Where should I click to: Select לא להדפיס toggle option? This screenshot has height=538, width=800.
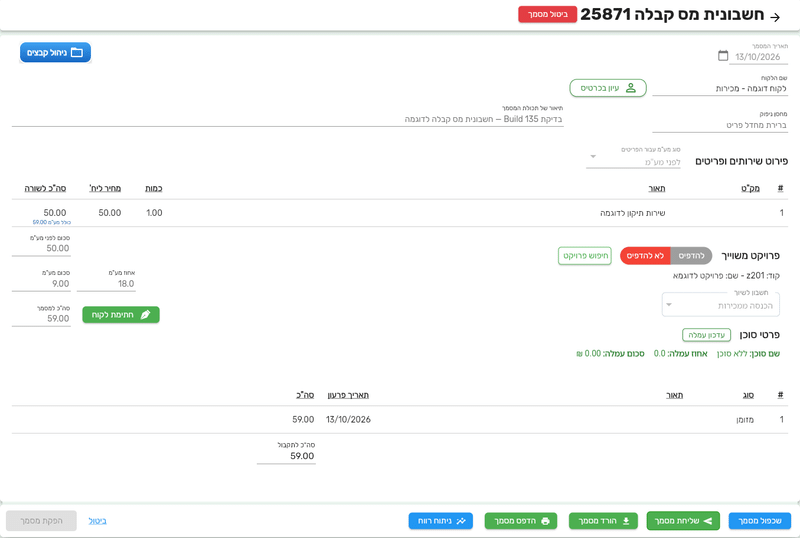point(645,256)
